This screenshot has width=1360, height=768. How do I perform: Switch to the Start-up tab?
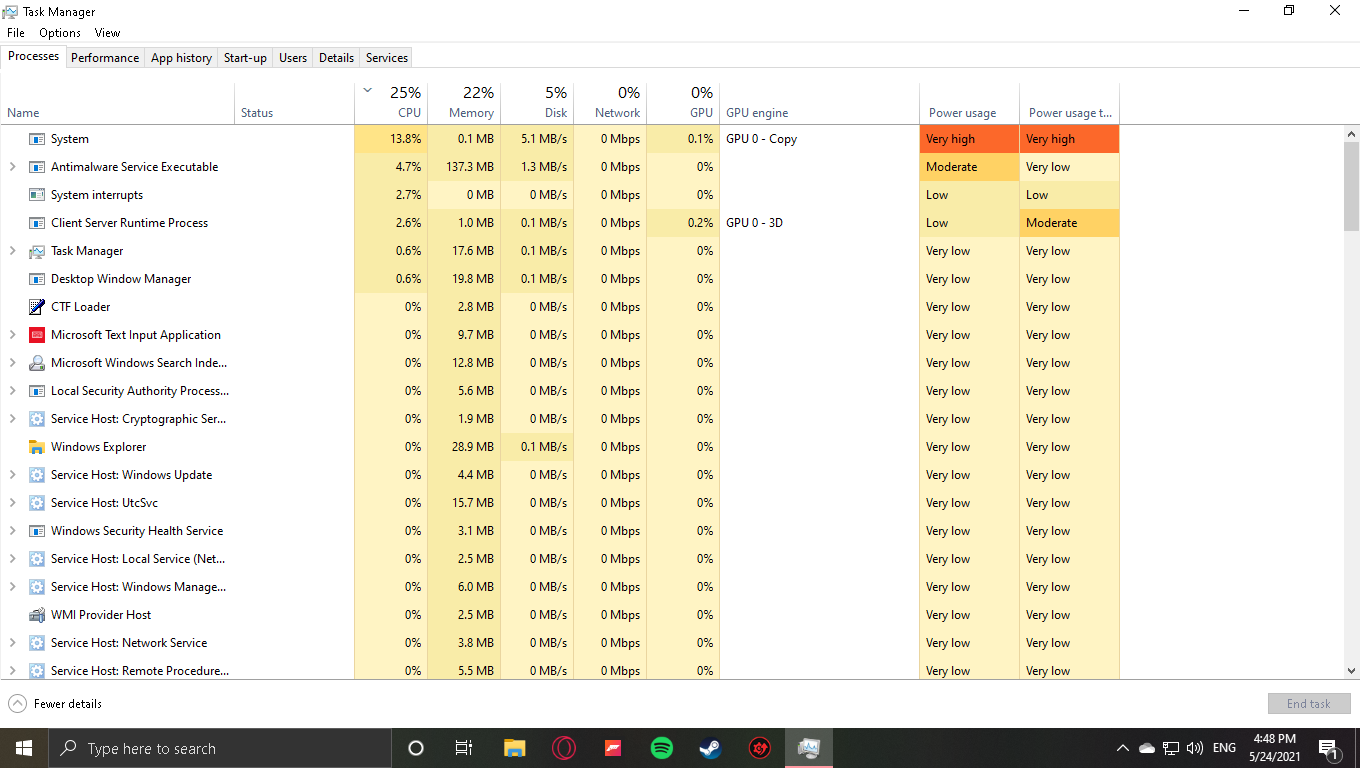[x=245, y=58]
